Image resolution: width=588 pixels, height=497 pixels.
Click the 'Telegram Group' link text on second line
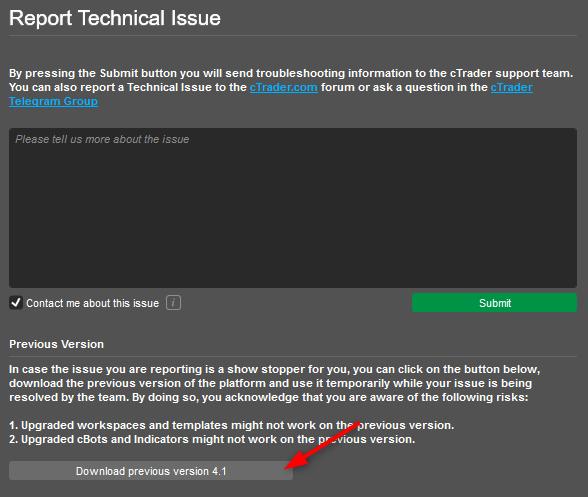click(x=53, y=101)
